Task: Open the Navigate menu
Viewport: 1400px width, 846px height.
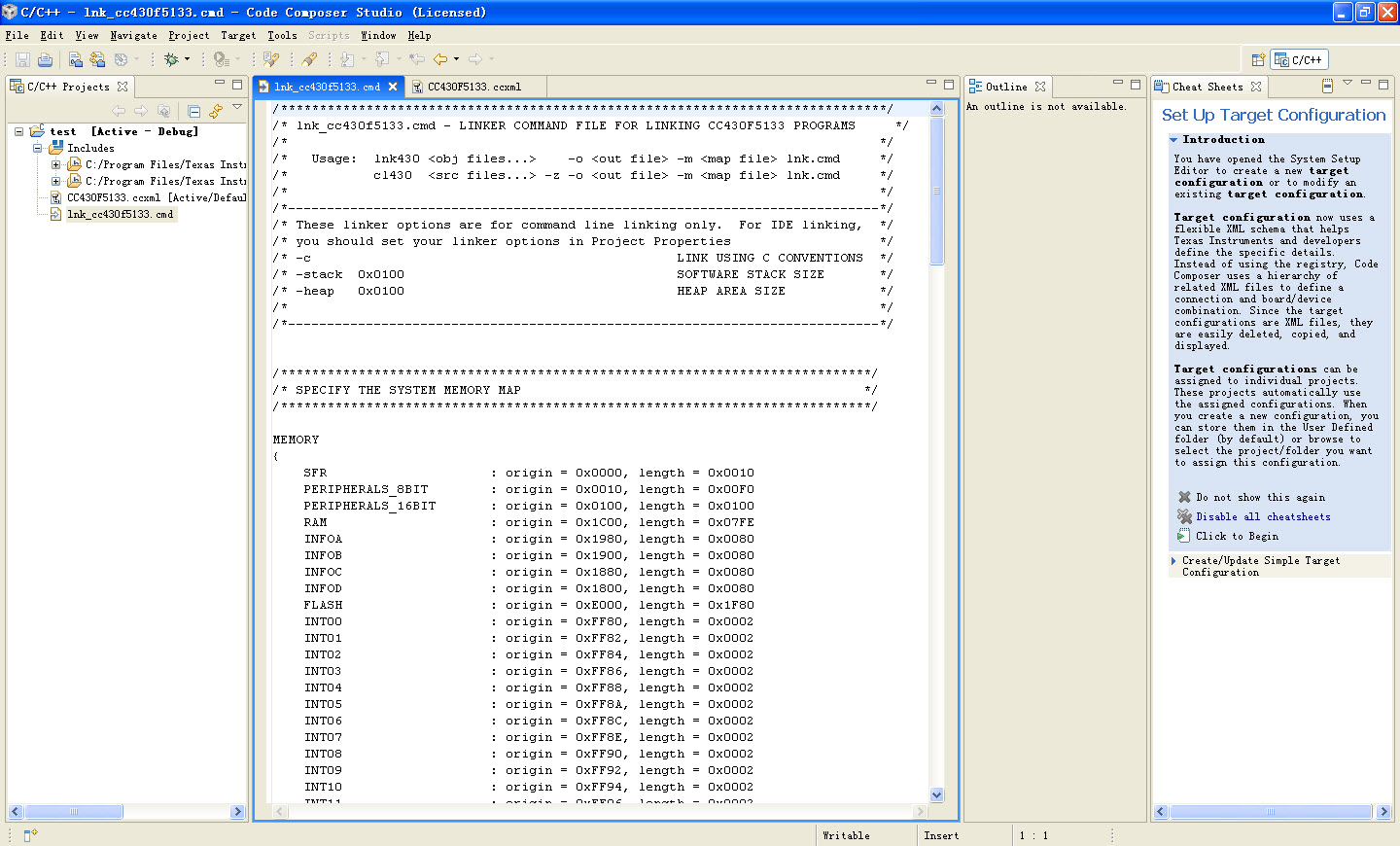Action: pyautogui.click(x=133, y=35)
